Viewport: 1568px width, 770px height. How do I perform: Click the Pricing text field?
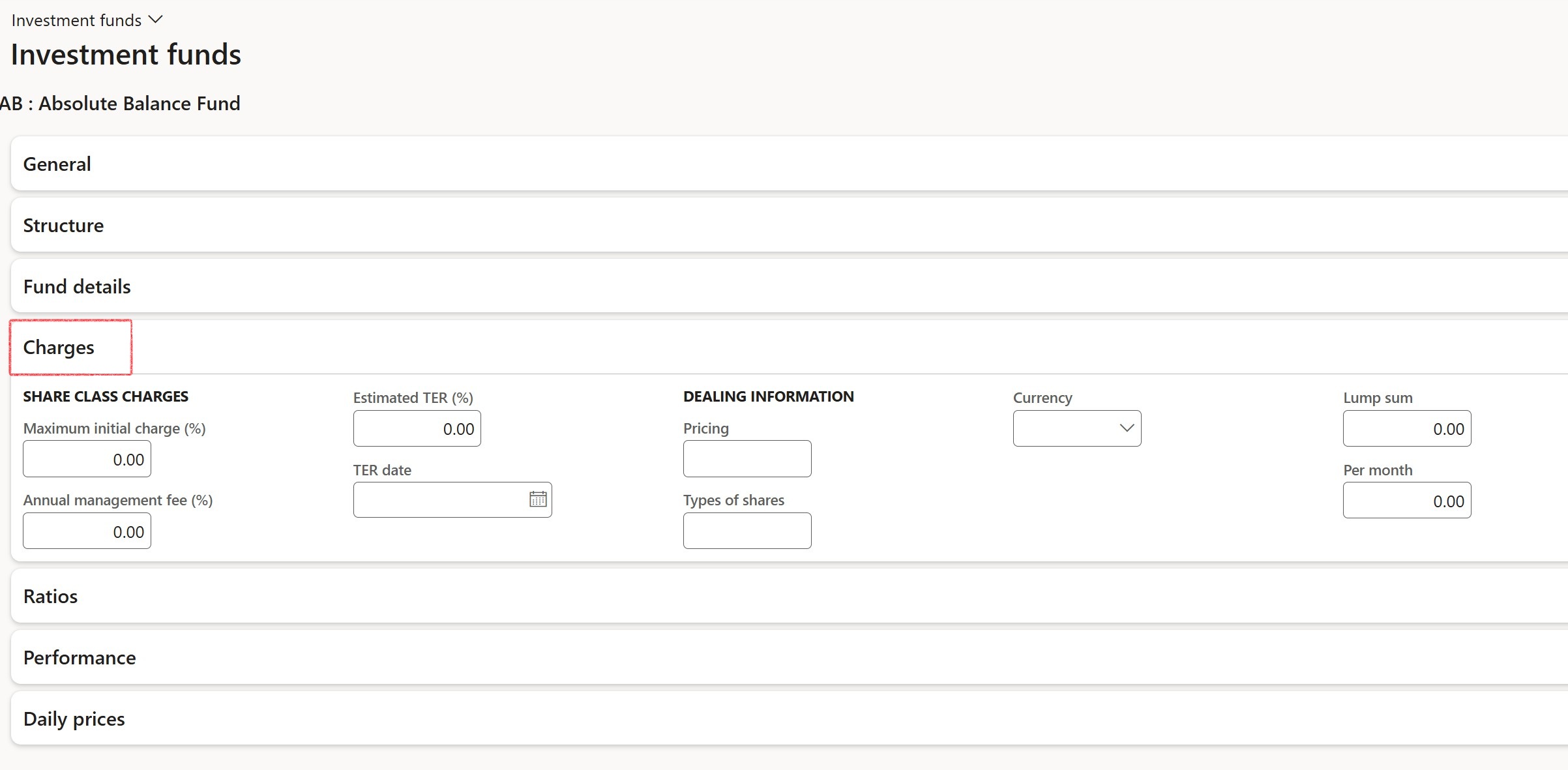pos(747,459)
